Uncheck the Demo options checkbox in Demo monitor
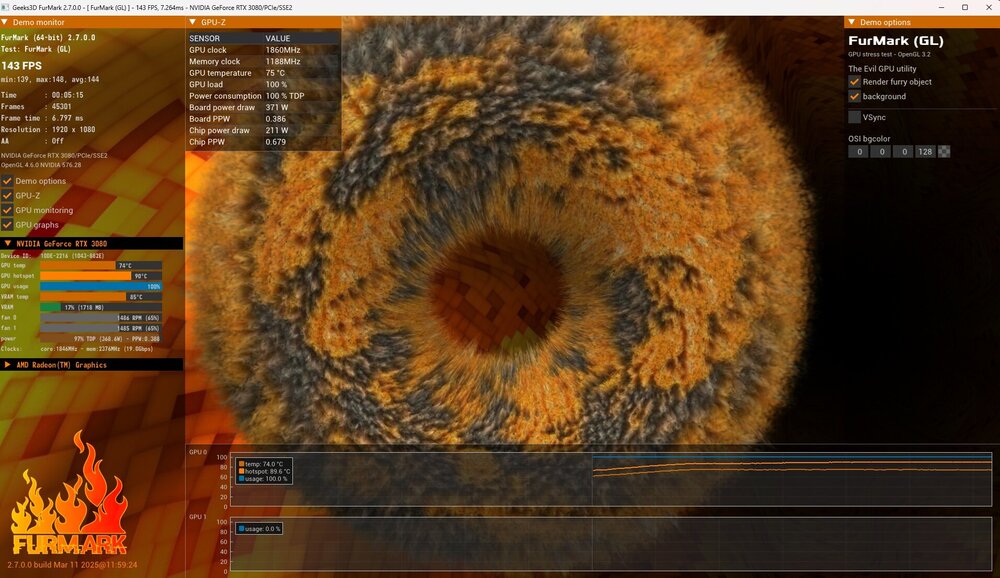1000x578 pixels. [7, 181]
